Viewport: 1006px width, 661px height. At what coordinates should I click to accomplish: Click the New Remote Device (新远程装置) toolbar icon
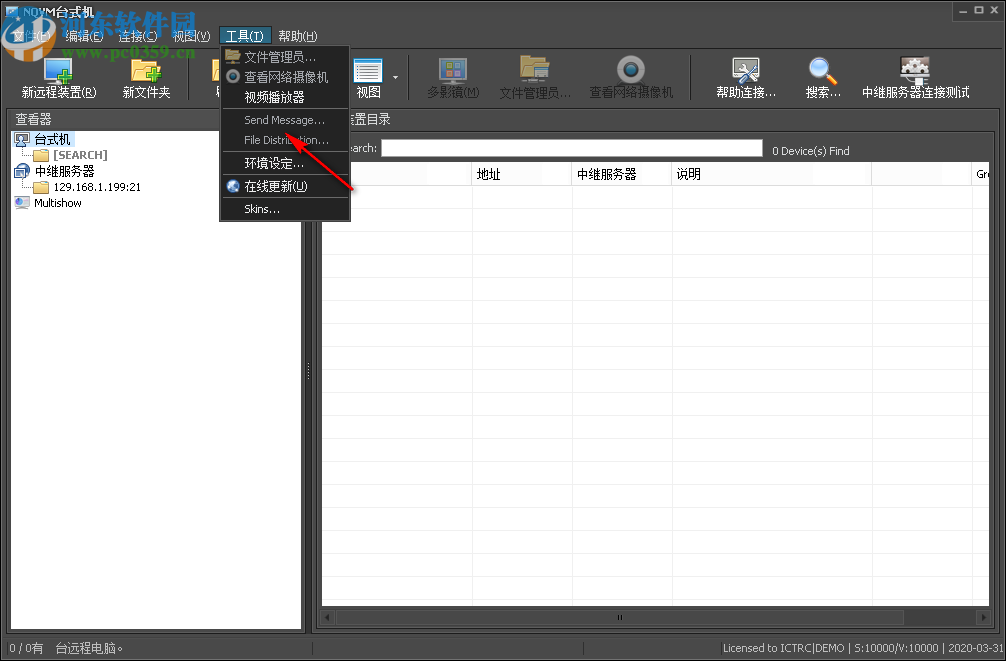tap(58, 71)
